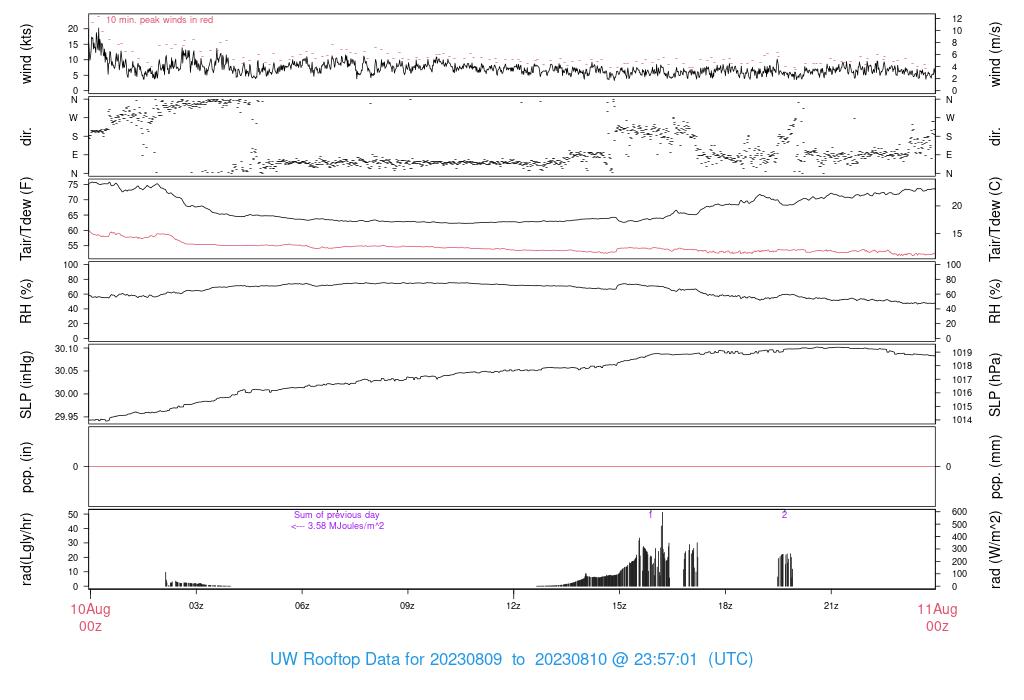Click the 'pcp. (in)' axis label
This screenshot has height=700, width=1024.
[x=26, y=467]
